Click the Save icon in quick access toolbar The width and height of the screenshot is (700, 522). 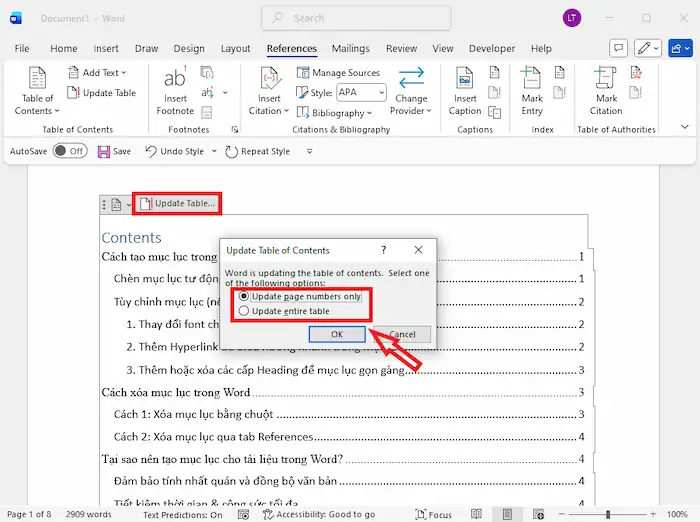tap(104, 151)
